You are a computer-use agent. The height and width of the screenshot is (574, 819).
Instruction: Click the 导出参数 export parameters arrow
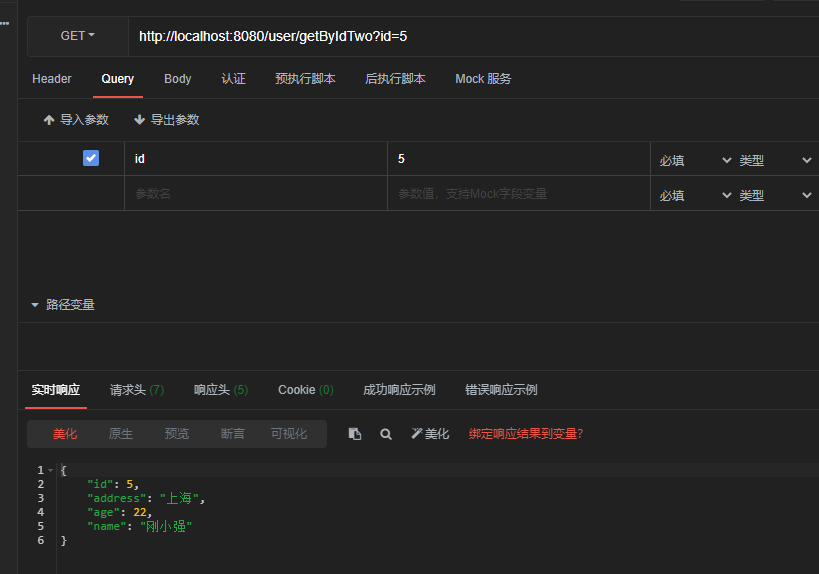[140, 120]
